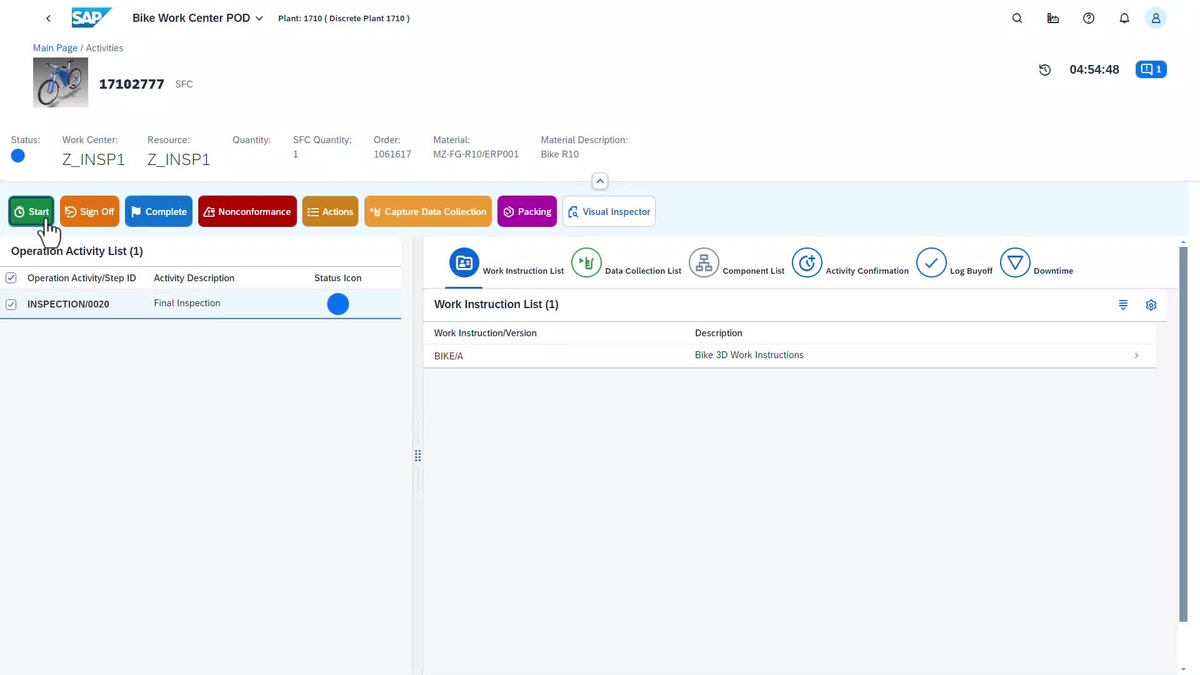Click the 04:54:48 timer value
Viewport: 1200px width, 675px height.
point(1094,70)
